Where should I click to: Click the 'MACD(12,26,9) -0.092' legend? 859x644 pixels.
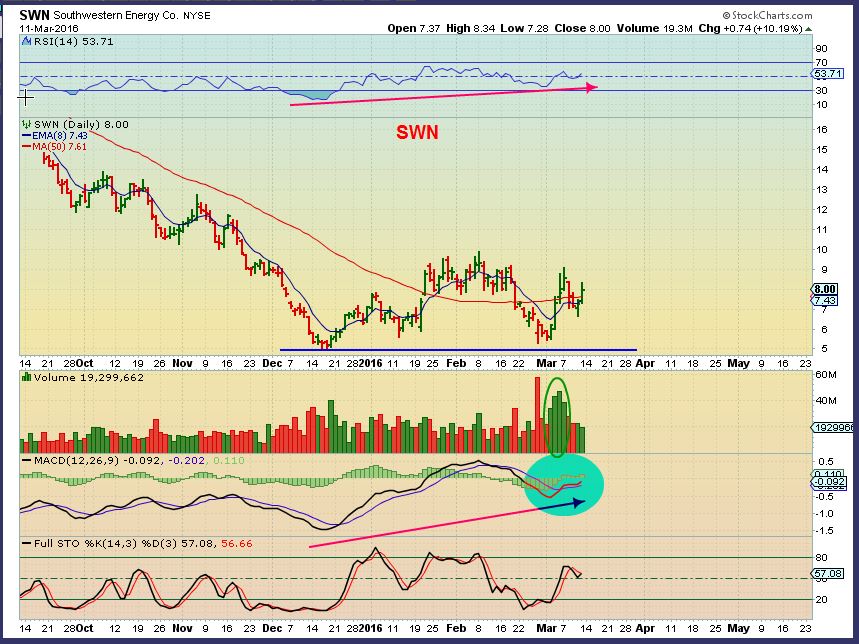(98, 461)
